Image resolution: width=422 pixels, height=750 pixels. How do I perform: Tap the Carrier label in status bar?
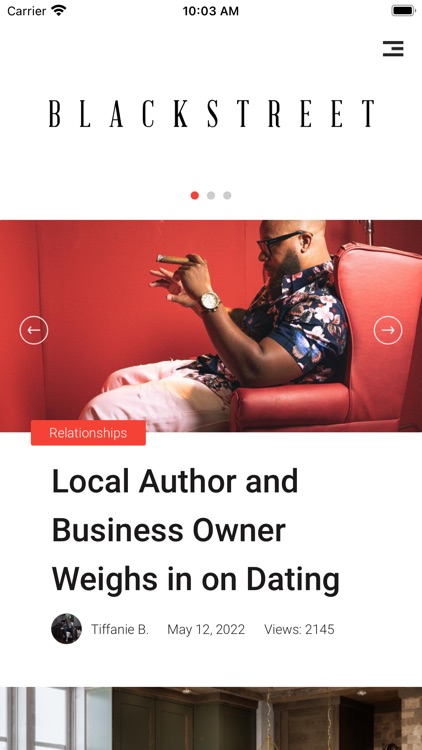click(x=27, y=11)
